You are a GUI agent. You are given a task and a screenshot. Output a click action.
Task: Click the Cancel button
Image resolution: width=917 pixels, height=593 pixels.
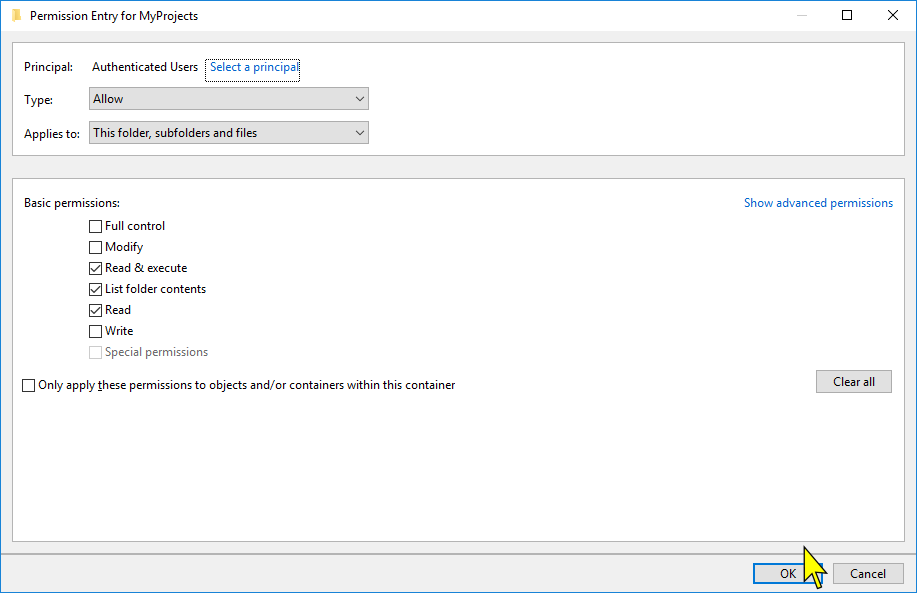coord(868,574)
